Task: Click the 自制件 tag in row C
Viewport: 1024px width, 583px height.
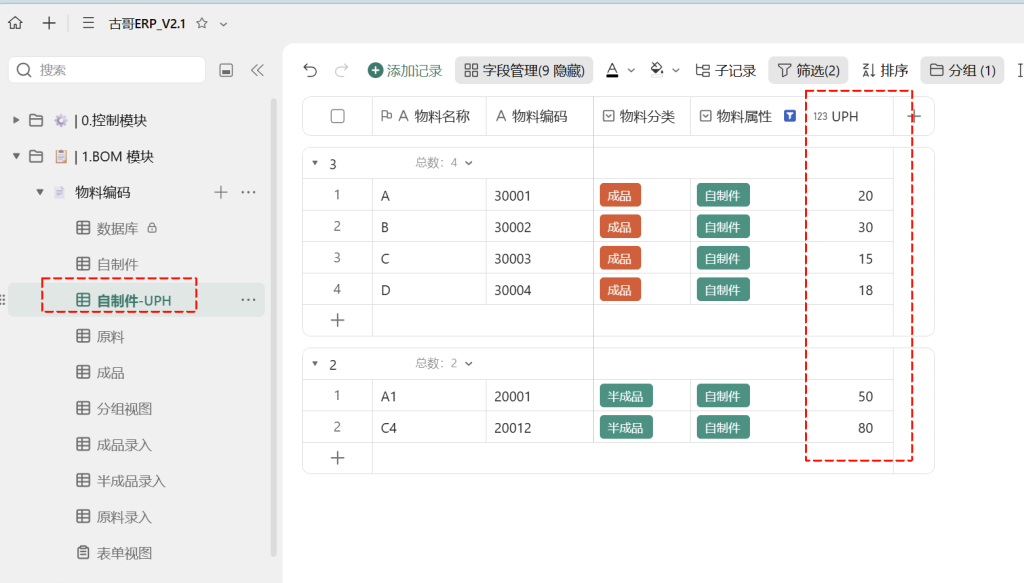Action: (x=723, y=258)
